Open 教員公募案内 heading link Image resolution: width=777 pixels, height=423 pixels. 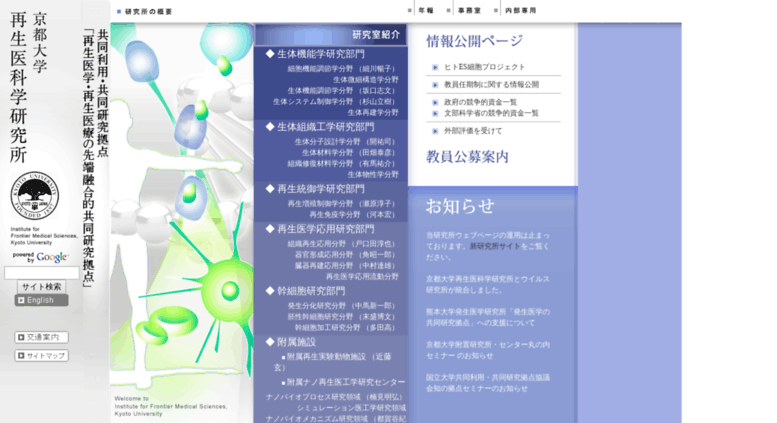467,157
